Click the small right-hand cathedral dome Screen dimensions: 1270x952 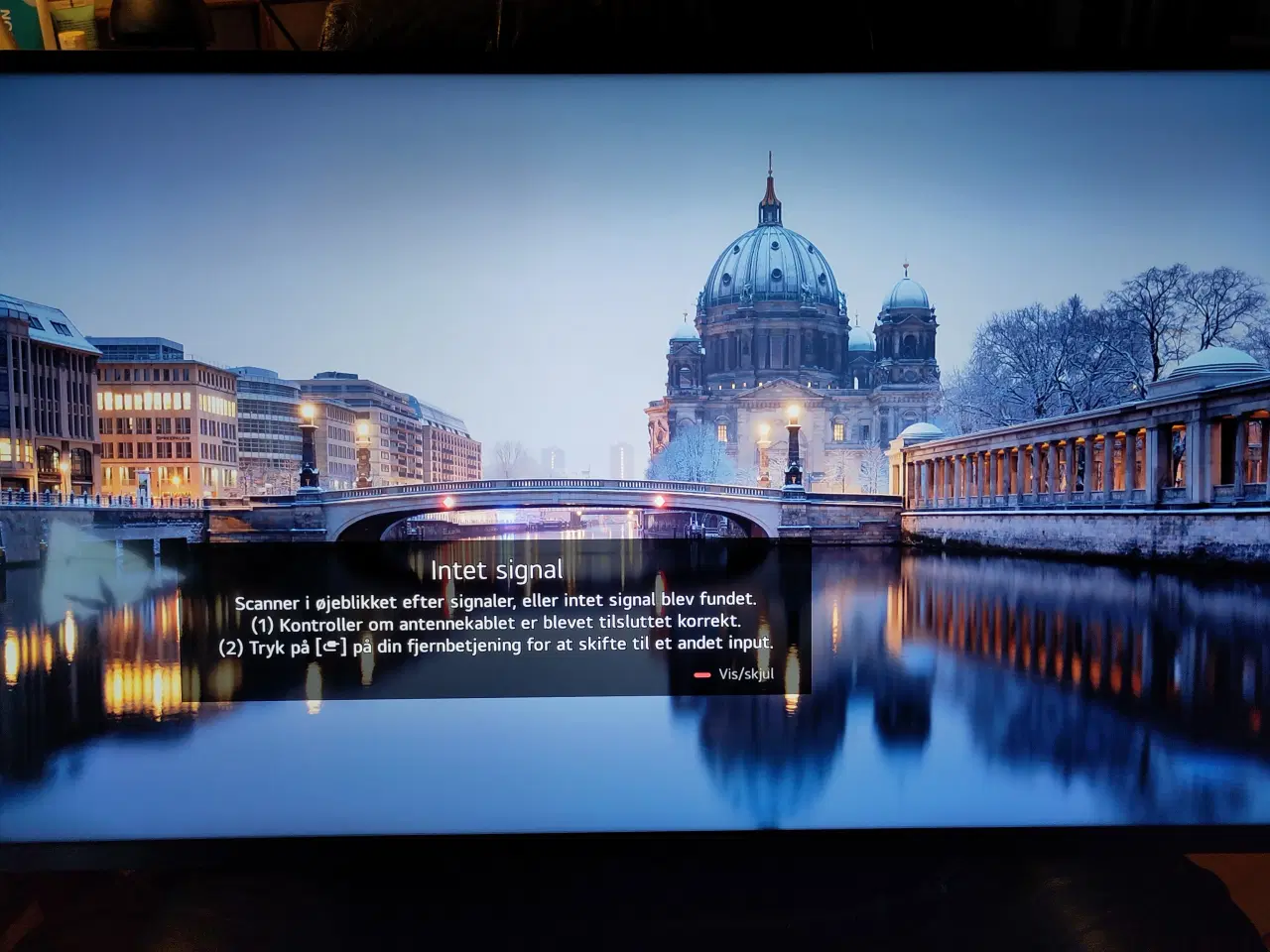tap(907, 294)
